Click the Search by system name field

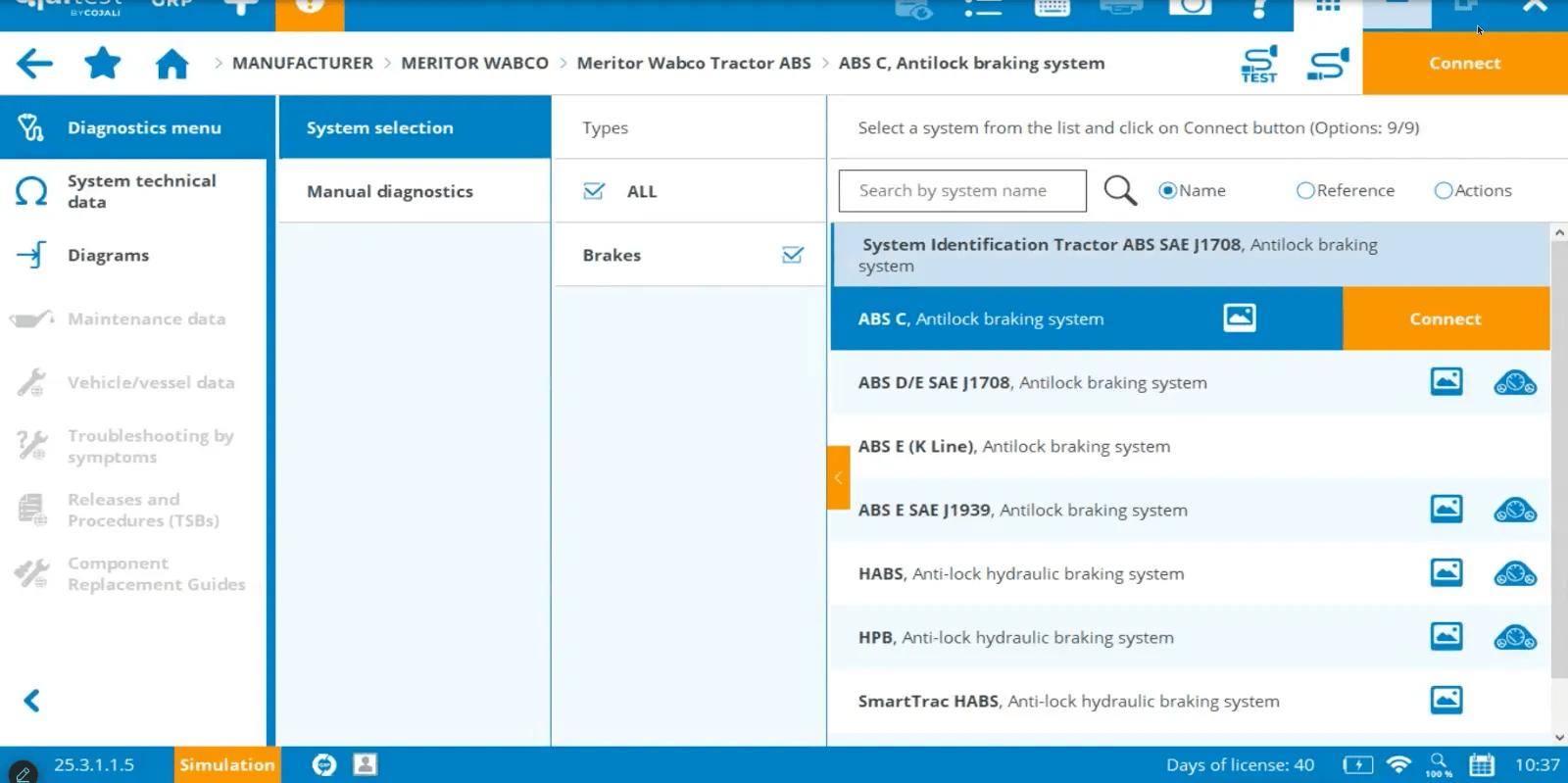point(962,190)
